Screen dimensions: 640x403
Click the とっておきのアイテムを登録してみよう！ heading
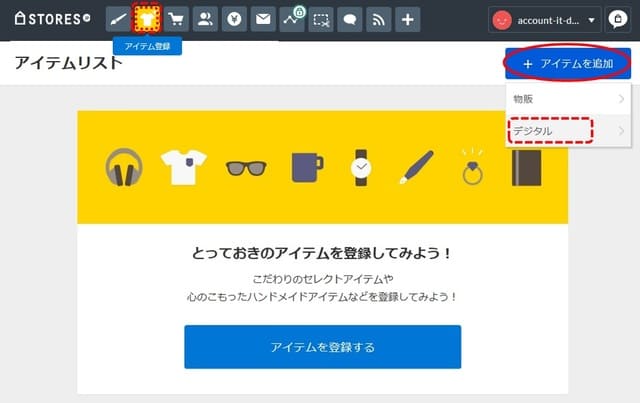[322, 254]
